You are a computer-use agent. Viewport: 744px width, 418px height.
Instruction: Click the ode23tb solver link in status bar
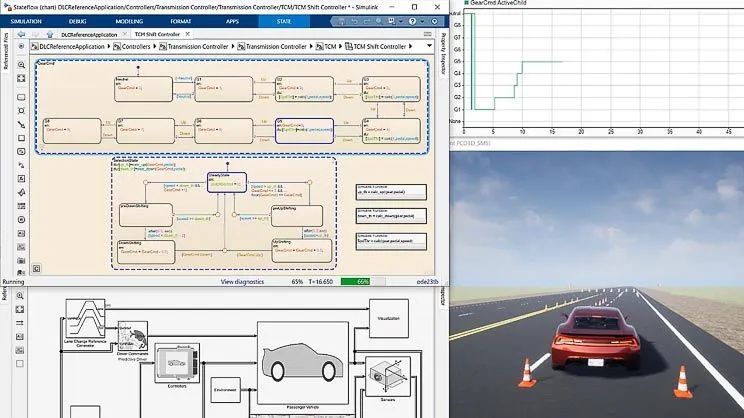pyautogui.click(x=427, y=282)
